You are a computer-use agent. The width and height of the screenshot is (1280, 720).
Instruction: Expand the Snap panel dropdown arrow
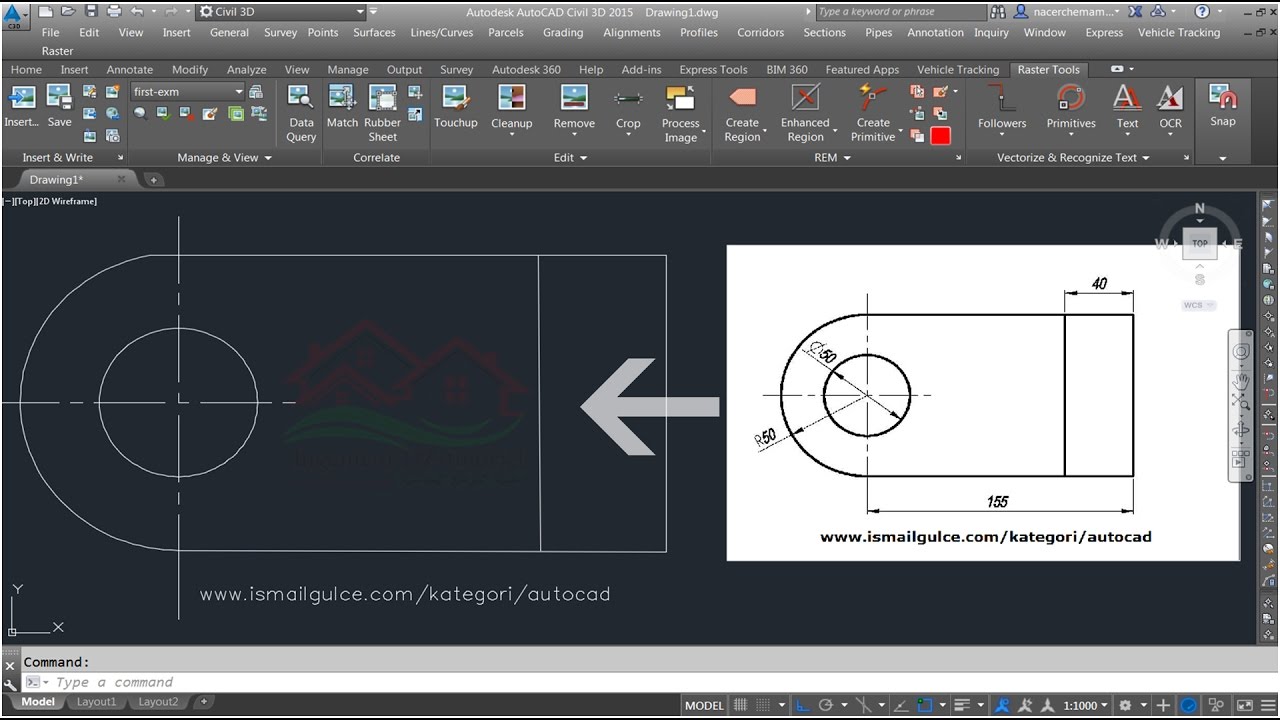(x=1222, y=158)
